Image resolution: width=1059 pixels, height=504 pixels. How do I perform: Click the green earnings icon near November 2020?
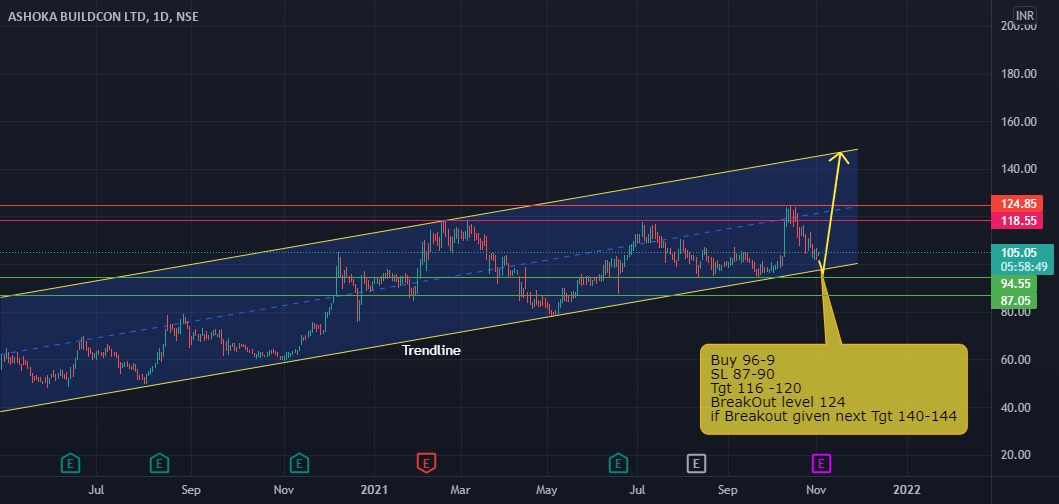[x=300, y=463]
